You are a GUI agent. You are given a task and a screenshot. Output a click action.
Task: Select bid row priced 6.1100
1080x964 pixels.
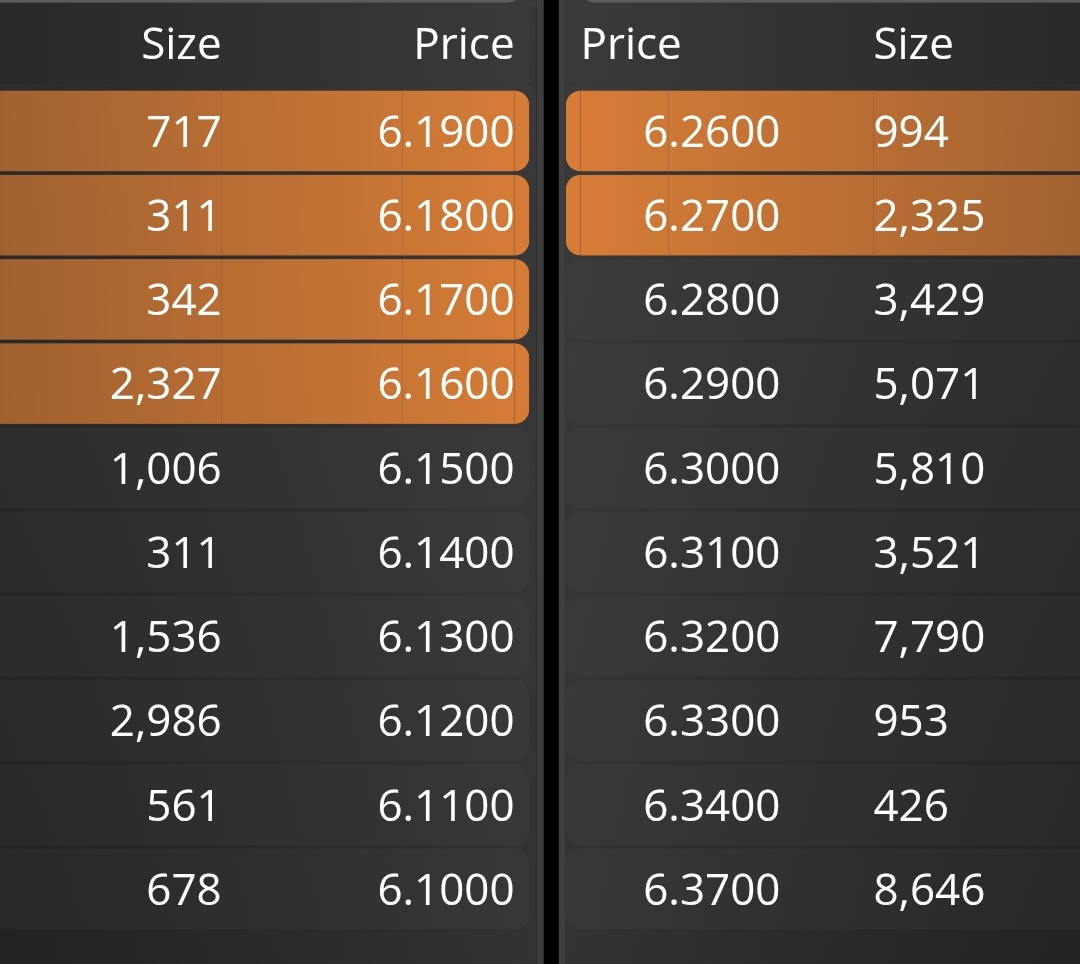264,805
